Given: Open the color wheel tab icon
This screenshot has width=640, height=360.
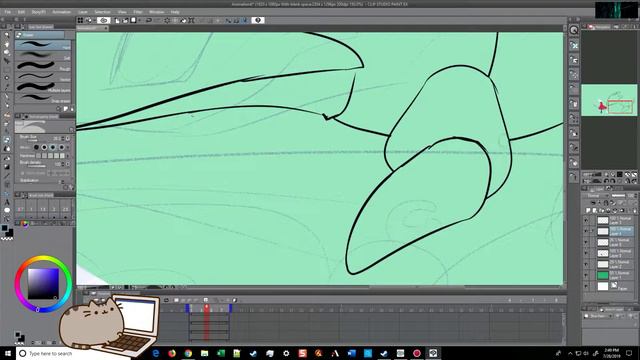Looking at the screenshot, I should (x=24, y=224).
